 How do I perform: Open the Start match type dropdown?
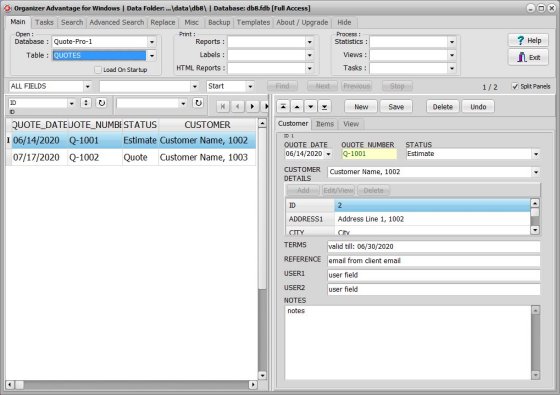250,86
